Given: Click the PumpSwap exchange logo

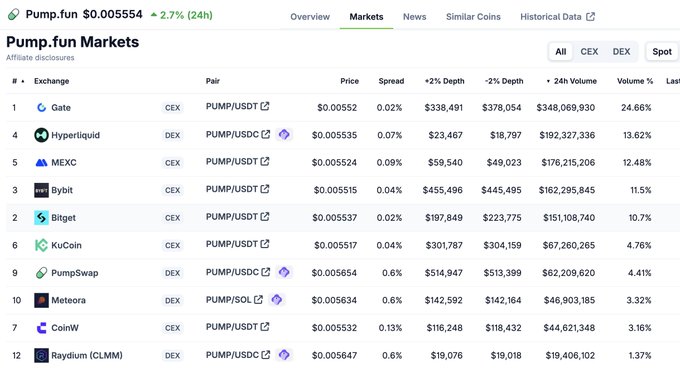Looking at the screenshot, I should (41, 273).
